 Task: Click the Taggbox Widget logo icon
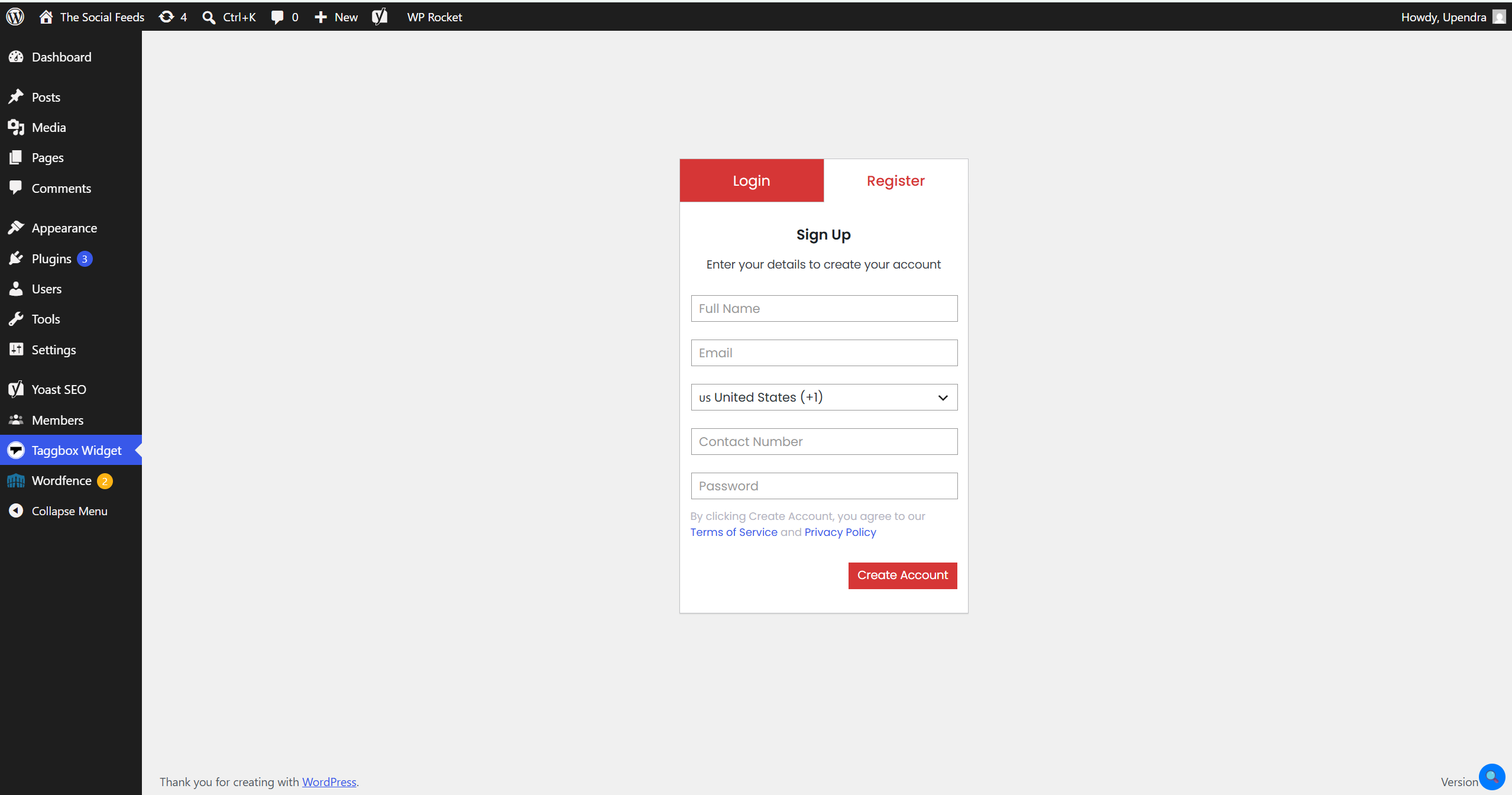[16, 450]
